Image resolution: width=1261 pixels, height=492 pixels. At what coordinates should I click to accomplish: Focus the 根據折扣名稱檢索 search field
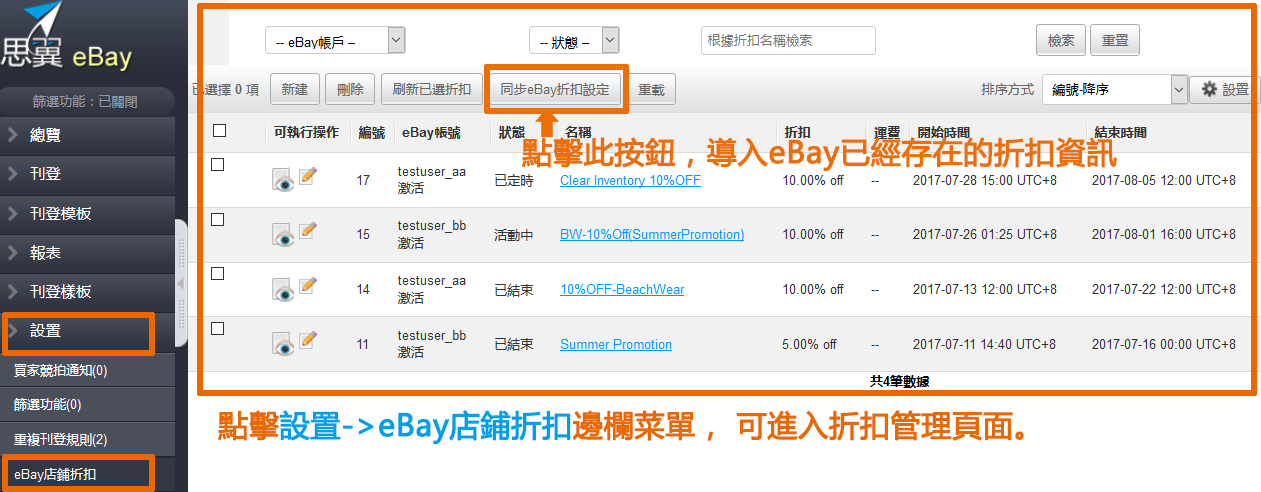pyautogui.click(x=788, y=40)
